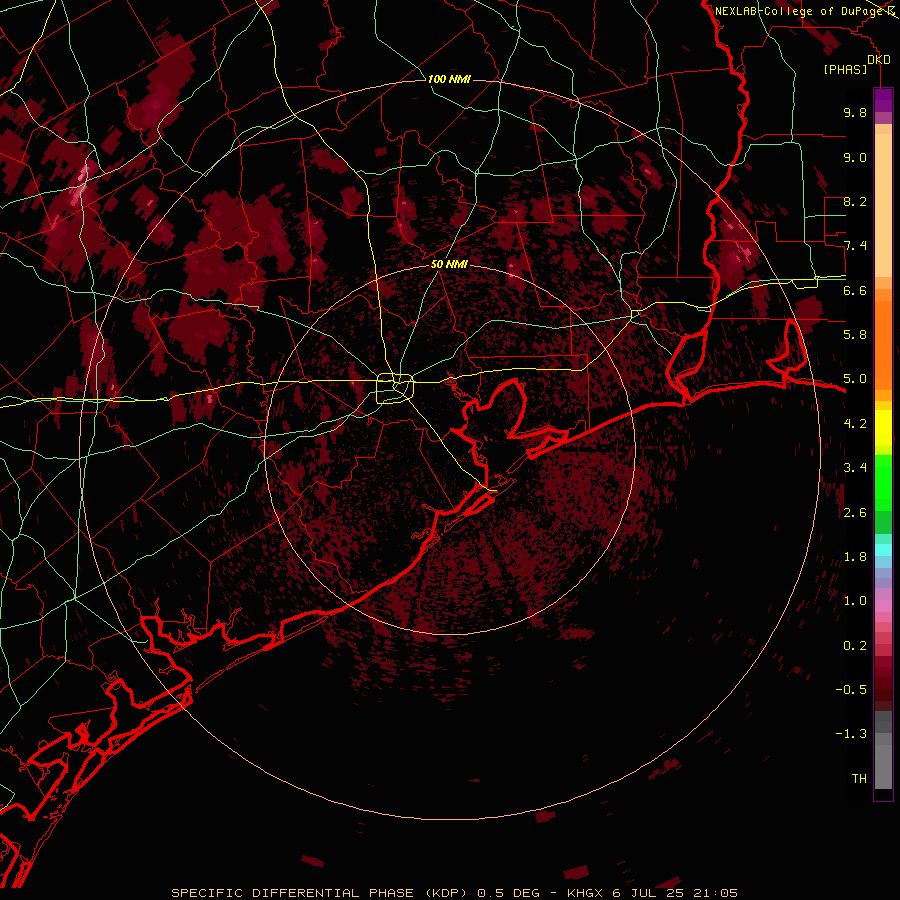Click the TH threshold label on the scale

(859, 779)
